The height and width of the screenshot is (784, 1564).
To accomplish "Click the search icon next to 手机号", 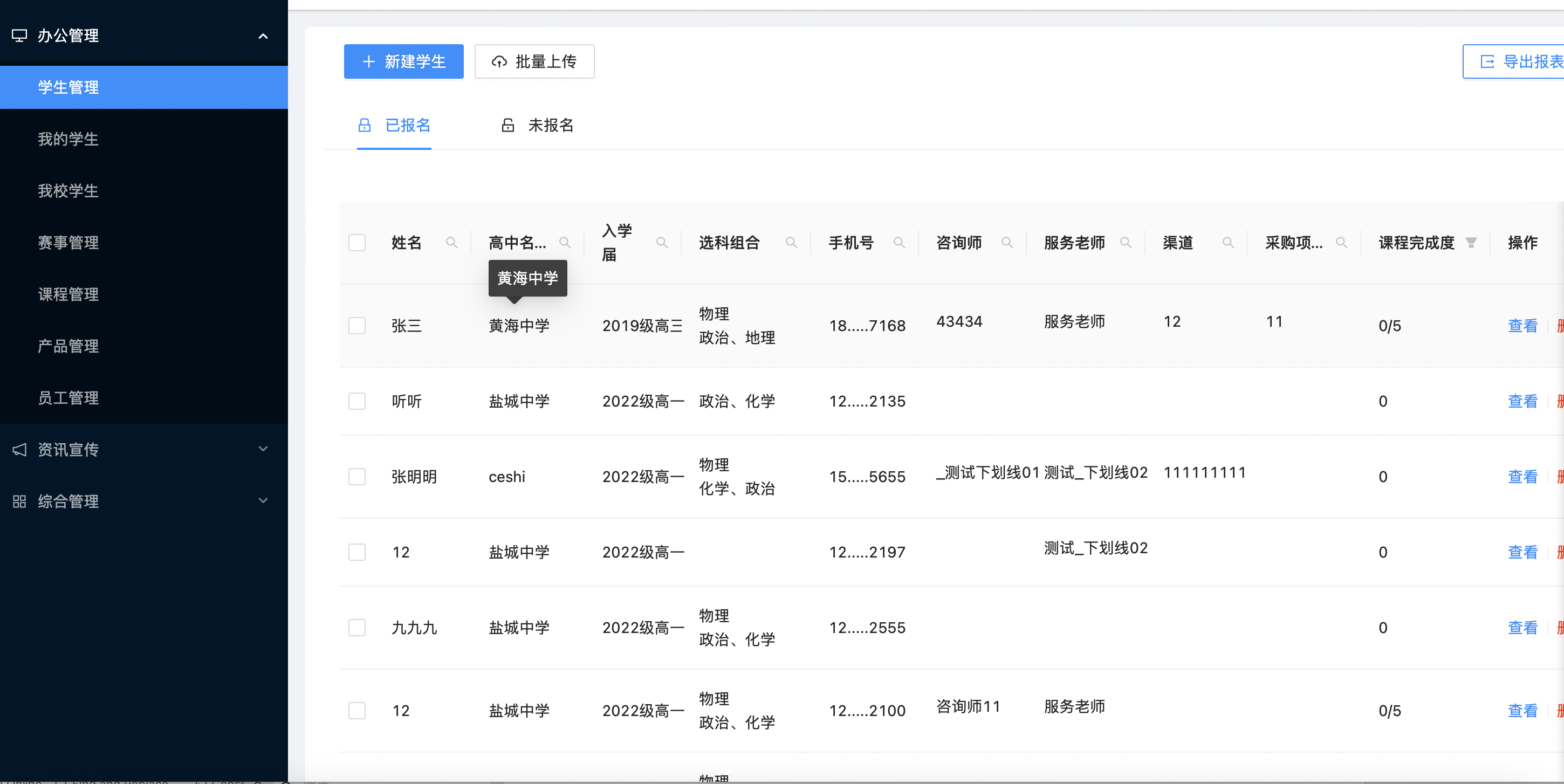I will coord(899,243).
